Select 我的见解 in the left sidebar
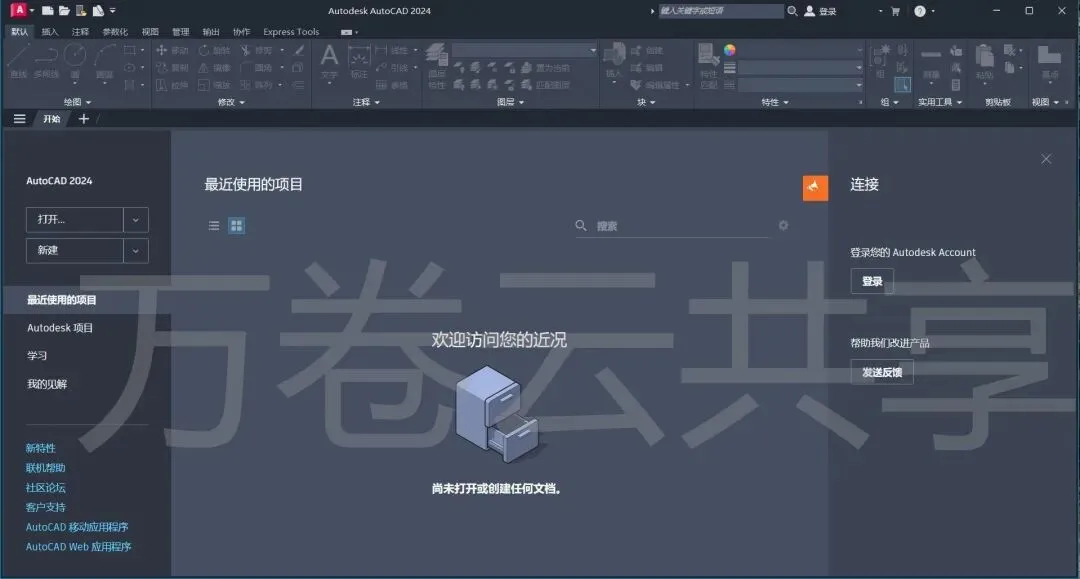Screen dimensions: 1080x579 click(x=47, y=383)
